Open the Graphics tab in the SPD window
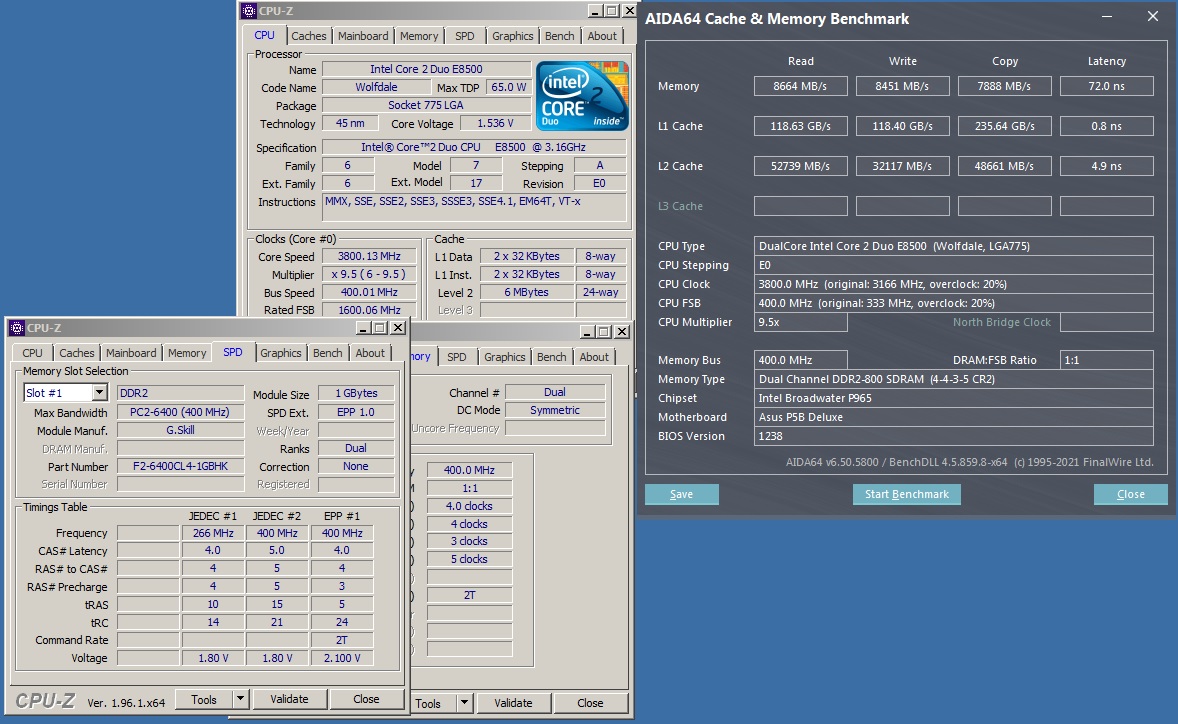1178x724 pixels. click(280, 353)
